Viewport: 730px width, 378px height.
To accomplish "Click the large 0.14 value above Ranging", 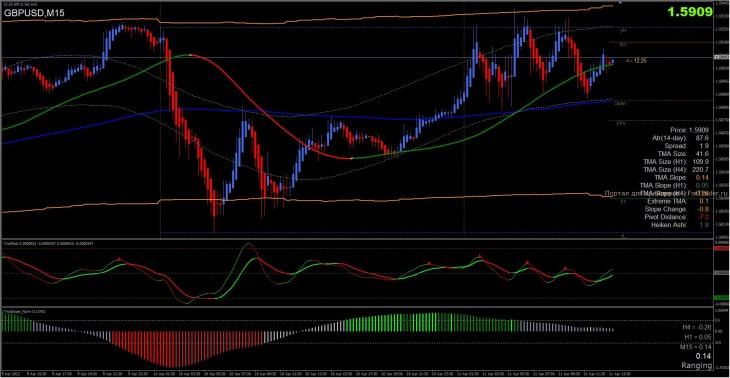I will pyautogui.click(x=703, y=356).
